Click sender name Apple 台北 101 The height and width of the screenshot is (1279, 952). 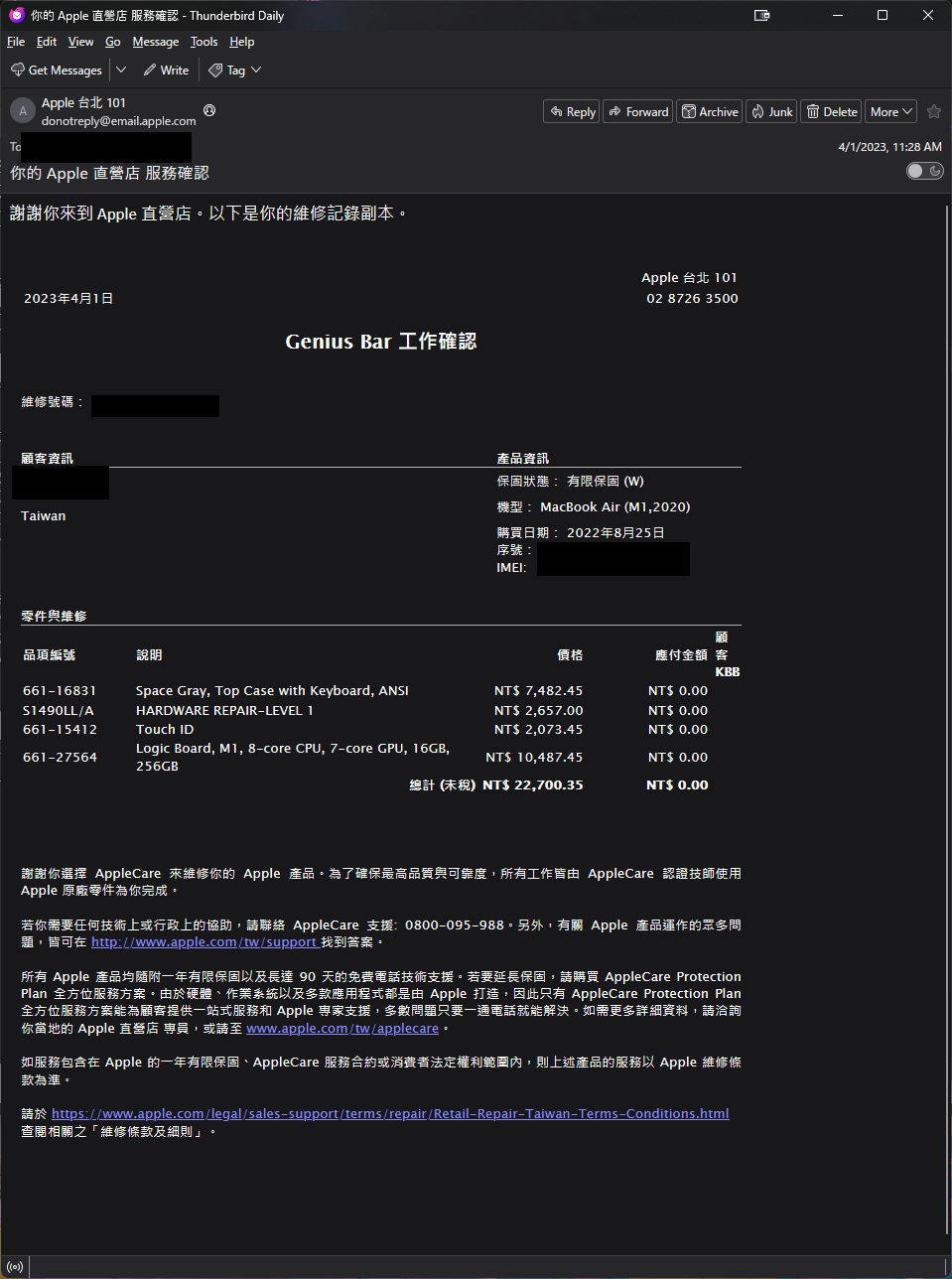pyautogui.click(x=83, y=102)
